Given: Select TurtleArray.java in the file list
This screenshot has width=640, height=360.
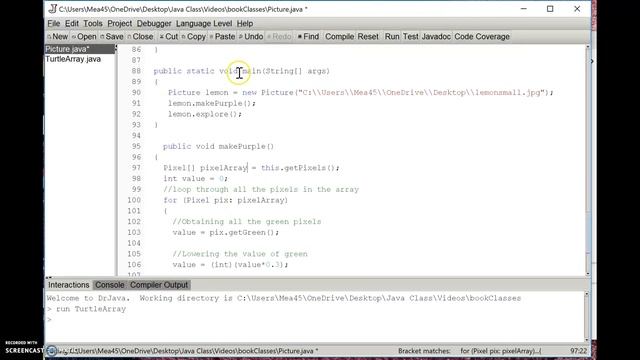Looking at the screenshot, I should 73,59.
